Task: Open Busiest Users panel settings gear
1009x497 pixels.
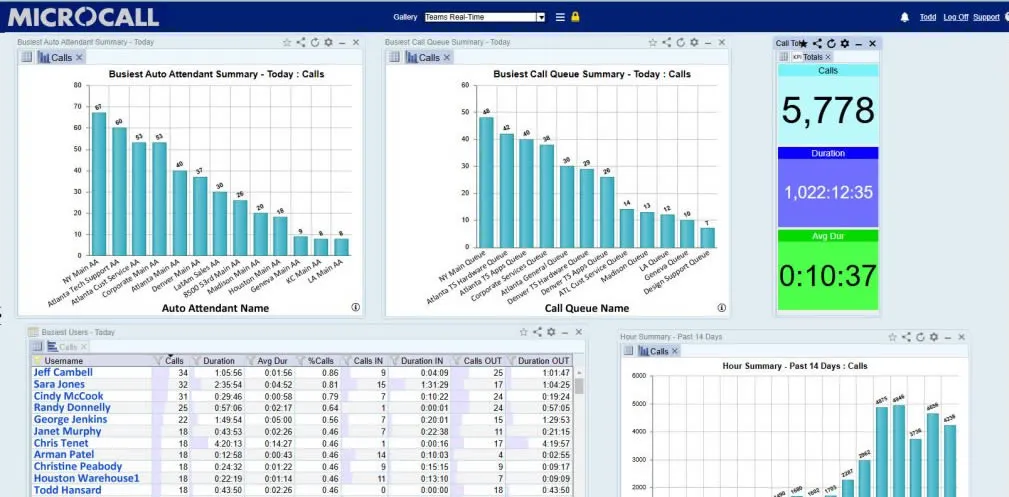Action: point(551,332)
